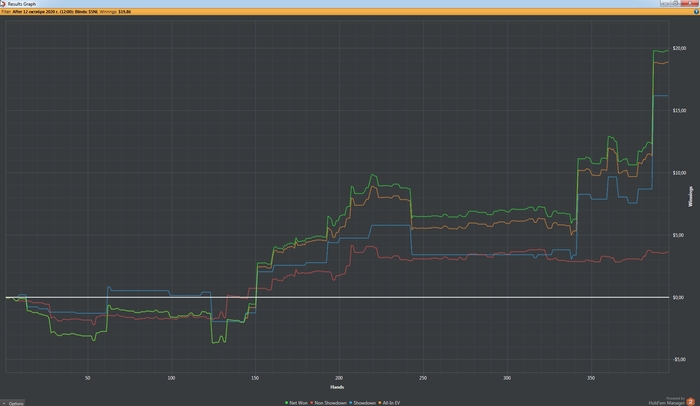Close the Results Graph window

pyautogui.click(x=690, y=3)
